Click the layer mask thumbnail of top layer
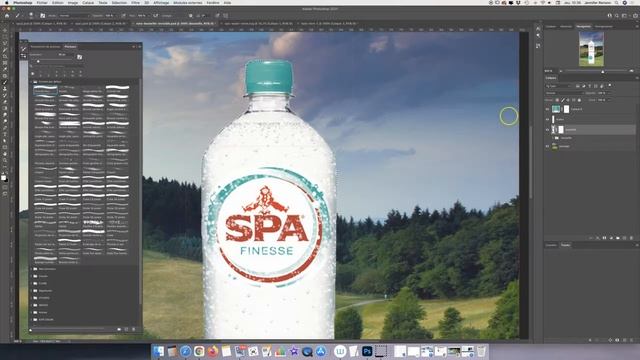Viewport: 640px width, 360px height. pos(567,109)
